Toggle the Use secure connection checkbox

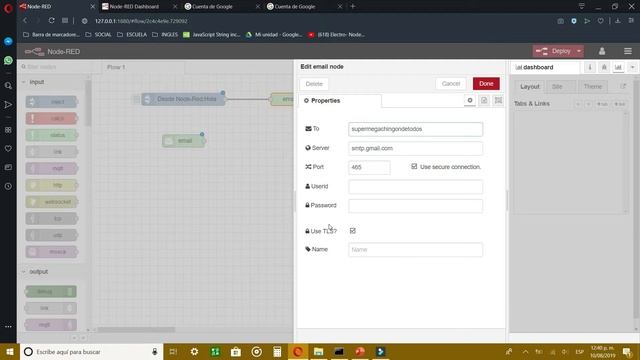coord(414,167)
